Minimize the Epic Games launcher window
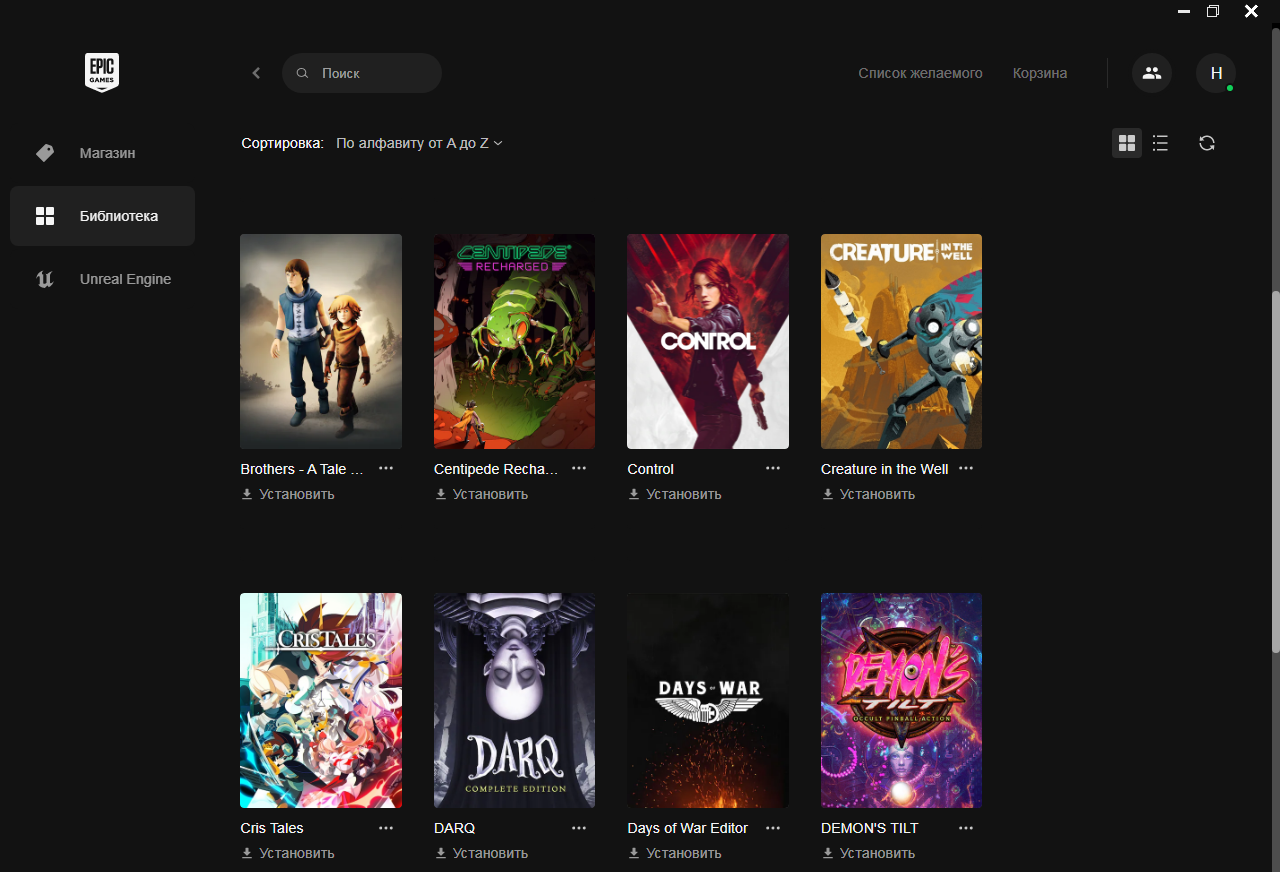This screenshot has height=872, width=1280. 1183,12
